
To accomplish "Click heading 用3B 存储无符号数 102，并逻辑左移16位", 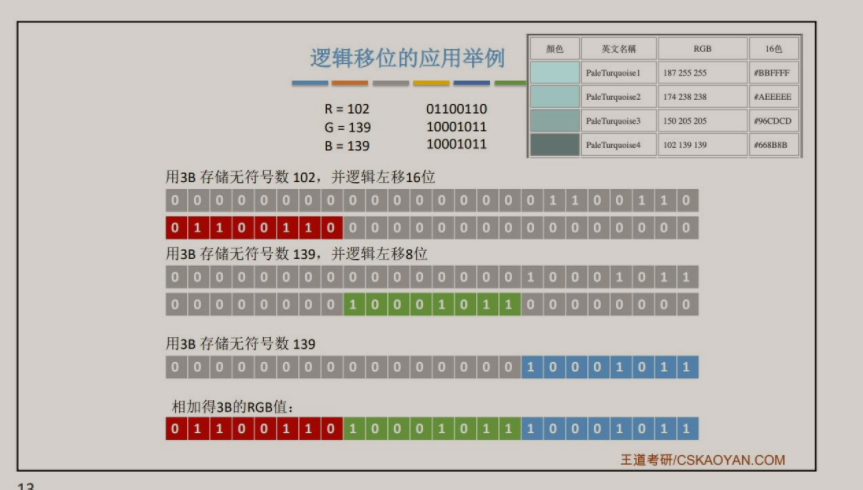I will (x=301, y=177).
